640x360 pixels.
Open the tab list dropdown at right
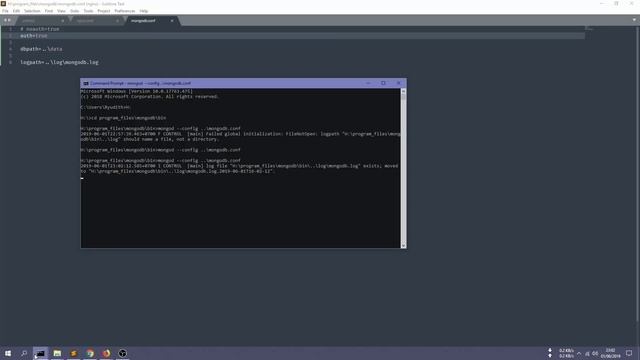click(634, 20)
